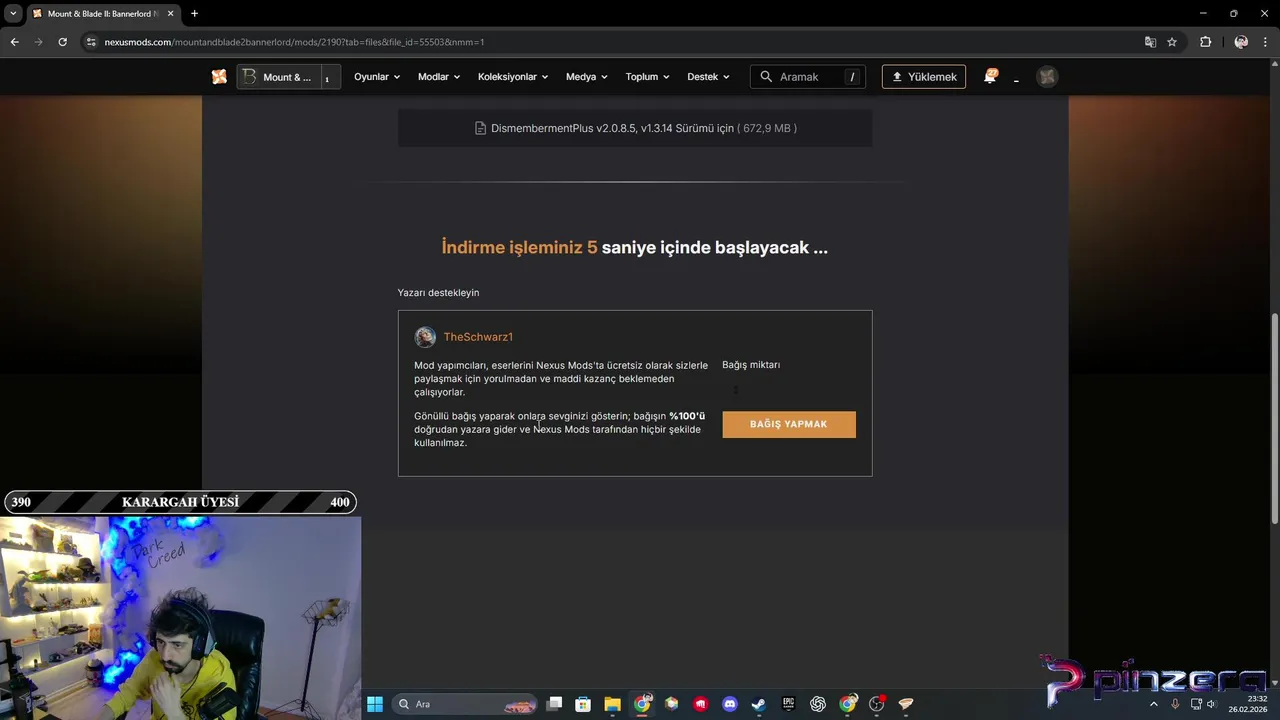Open Steam from the taskbar
Image resolution: width=1280 pixels, height=720 pixels.
(759, 704)
